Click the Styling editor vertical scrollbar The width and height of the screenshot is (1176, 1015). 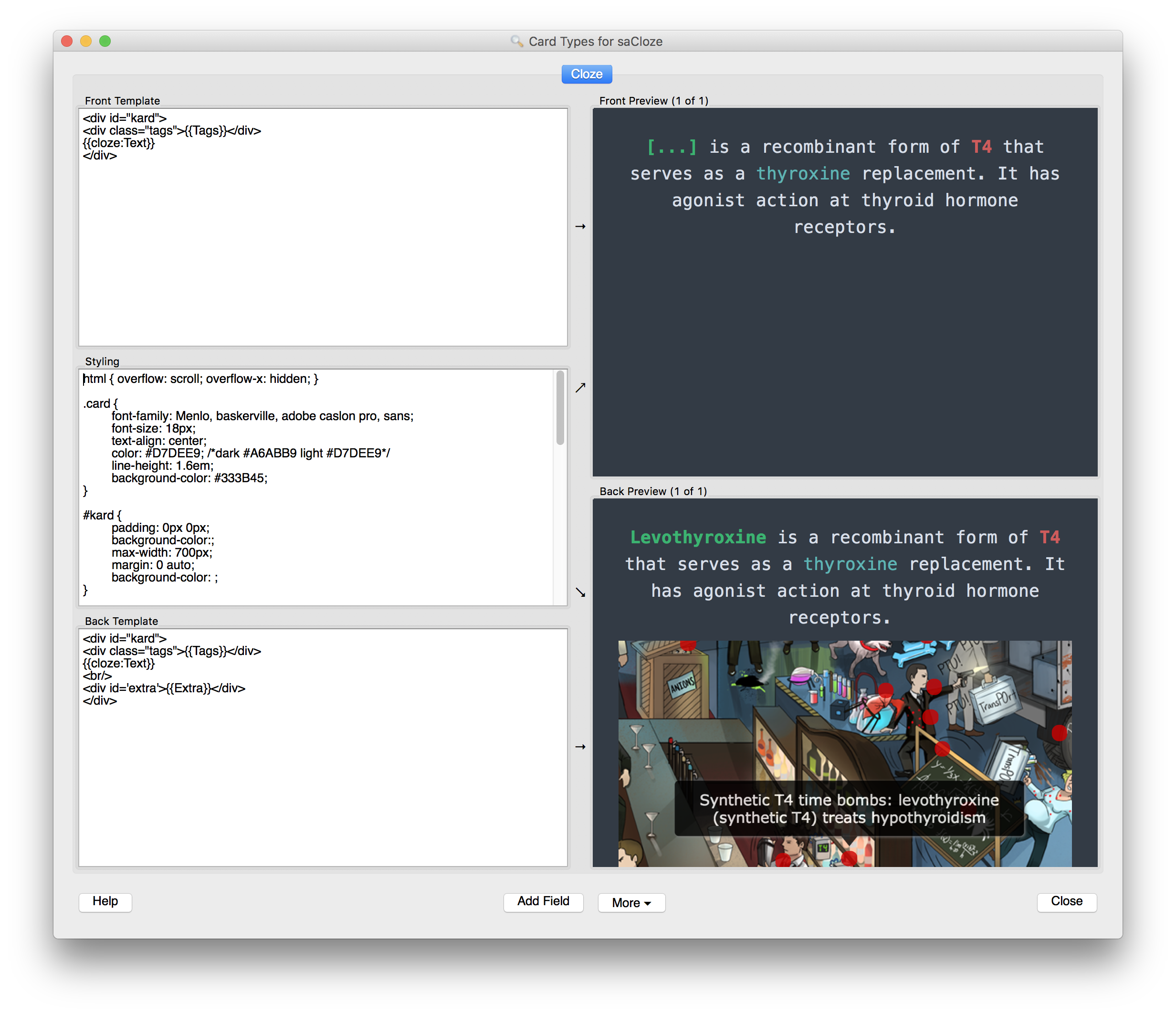click(560, 408)
